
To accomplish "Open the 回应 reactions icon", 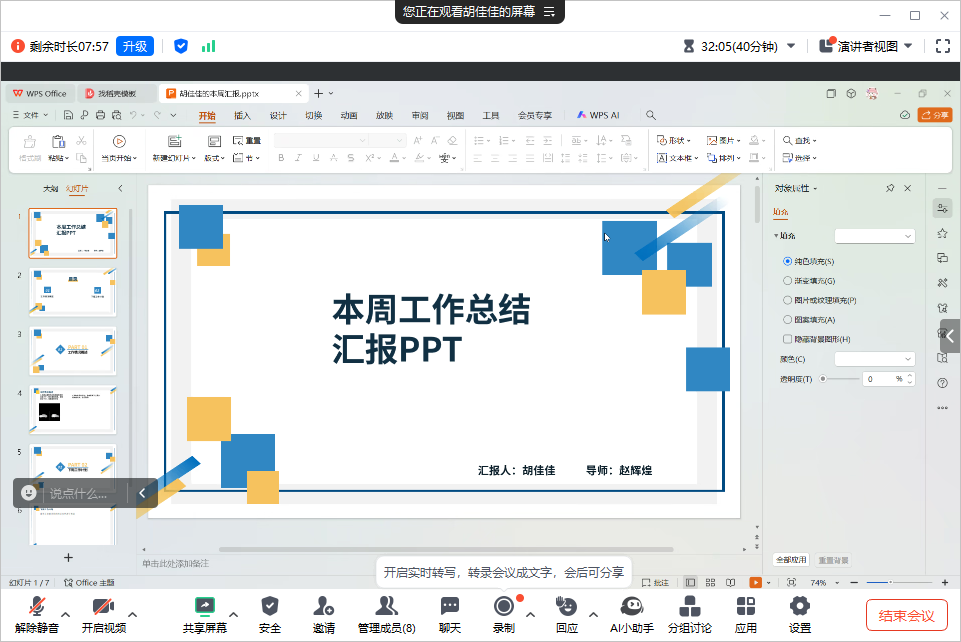I will pos(567,615).
